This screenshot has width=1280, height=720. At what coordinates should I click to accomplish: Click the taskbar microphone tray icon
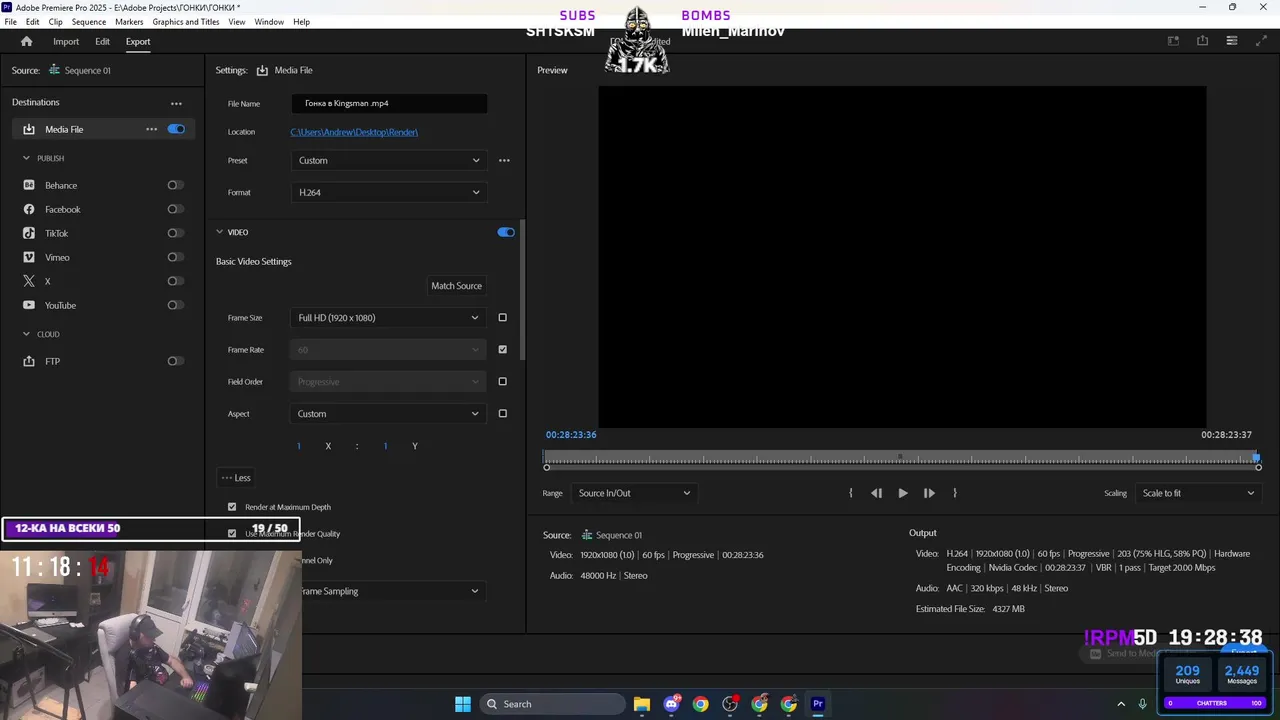(1143, 704)
